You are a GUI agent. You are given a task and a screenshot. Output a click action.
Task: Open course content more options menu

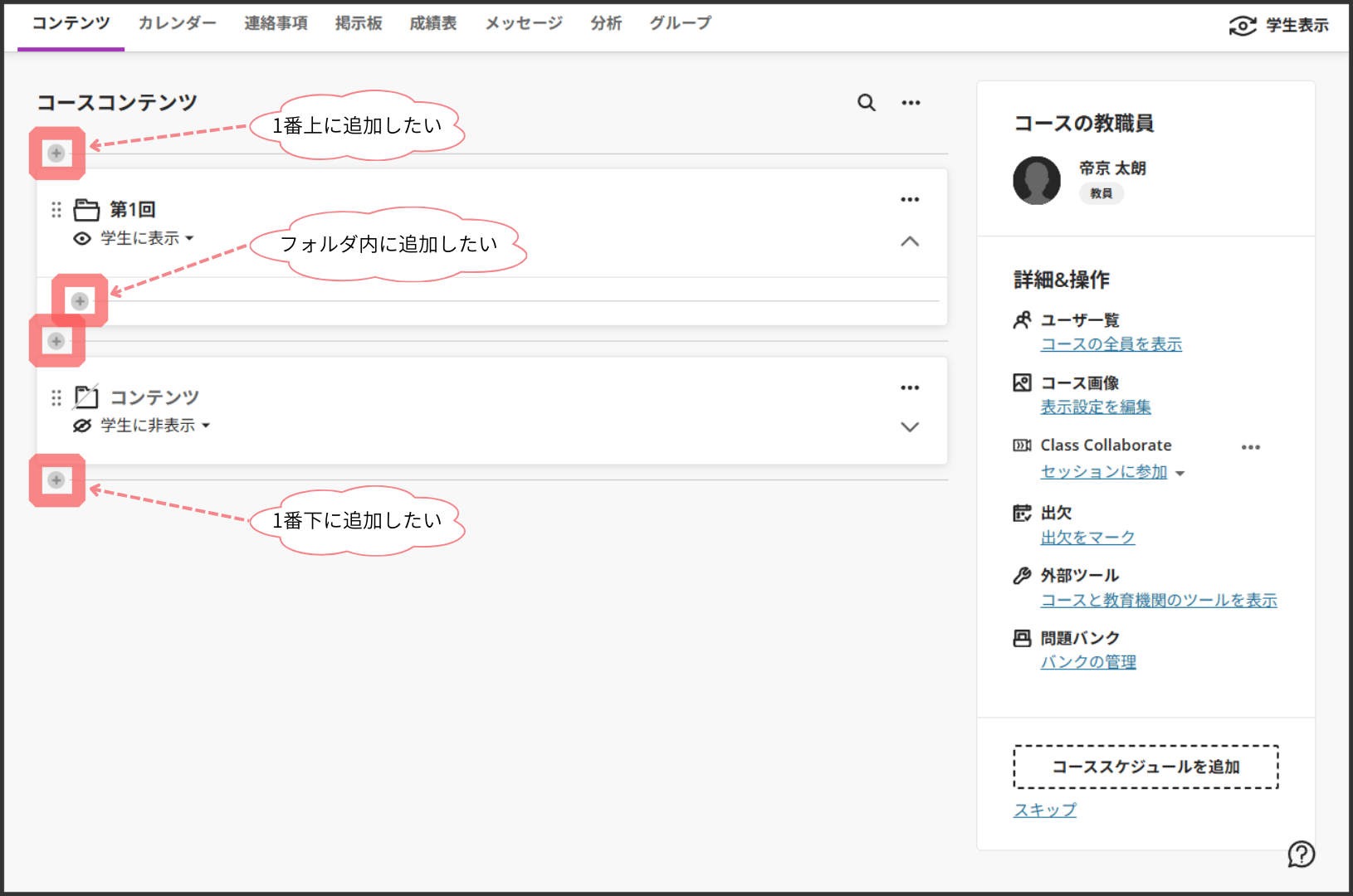[911, 103]
